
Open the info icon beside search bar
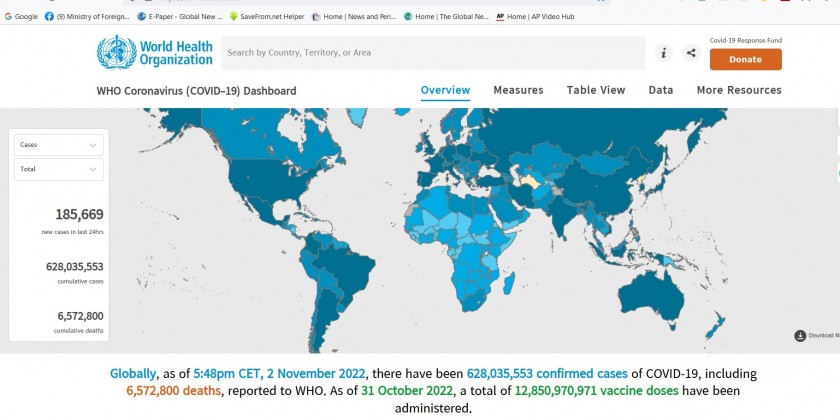pyautogui.click(x=663, y=53)
